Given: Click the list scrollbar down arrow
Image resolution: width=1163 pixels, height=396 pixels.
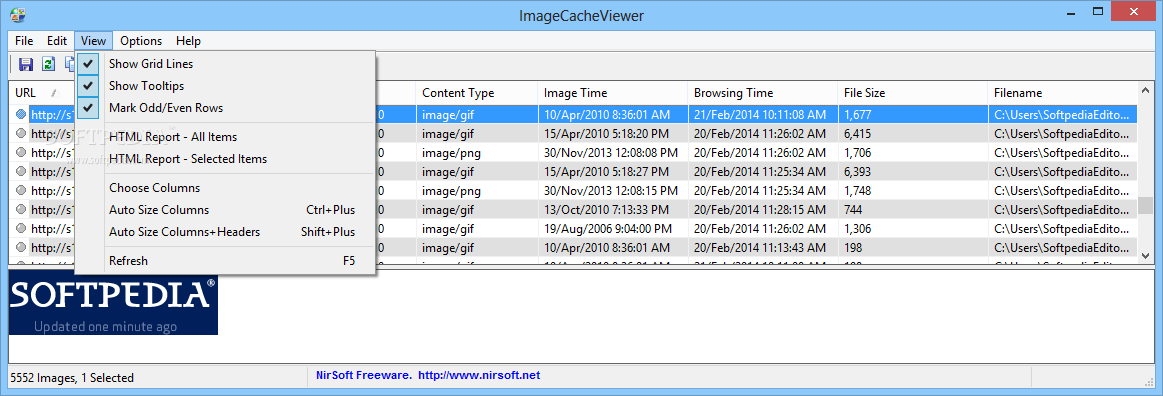Looking at the screenshot, I should click(x=1145, y=255).
